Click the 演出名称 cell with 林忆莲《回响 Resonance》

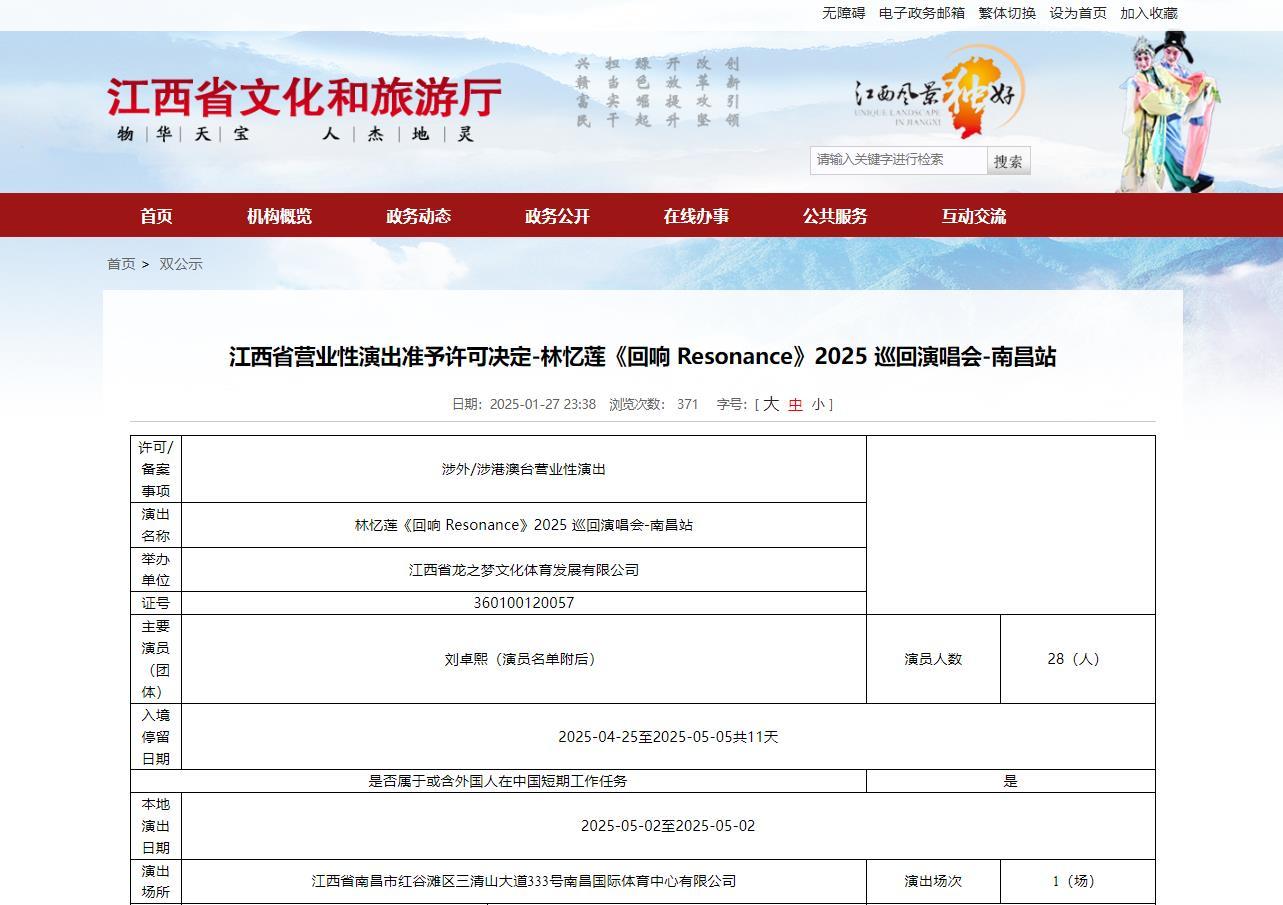click(523, 525)
